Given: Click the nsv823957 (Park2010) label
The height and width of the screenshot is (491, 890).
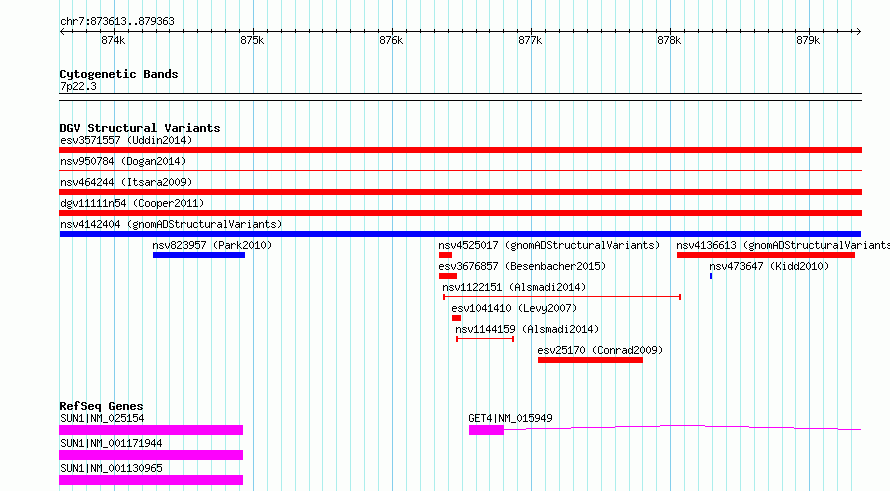Looking at the screenshot, I should click(x=212, y=245).
